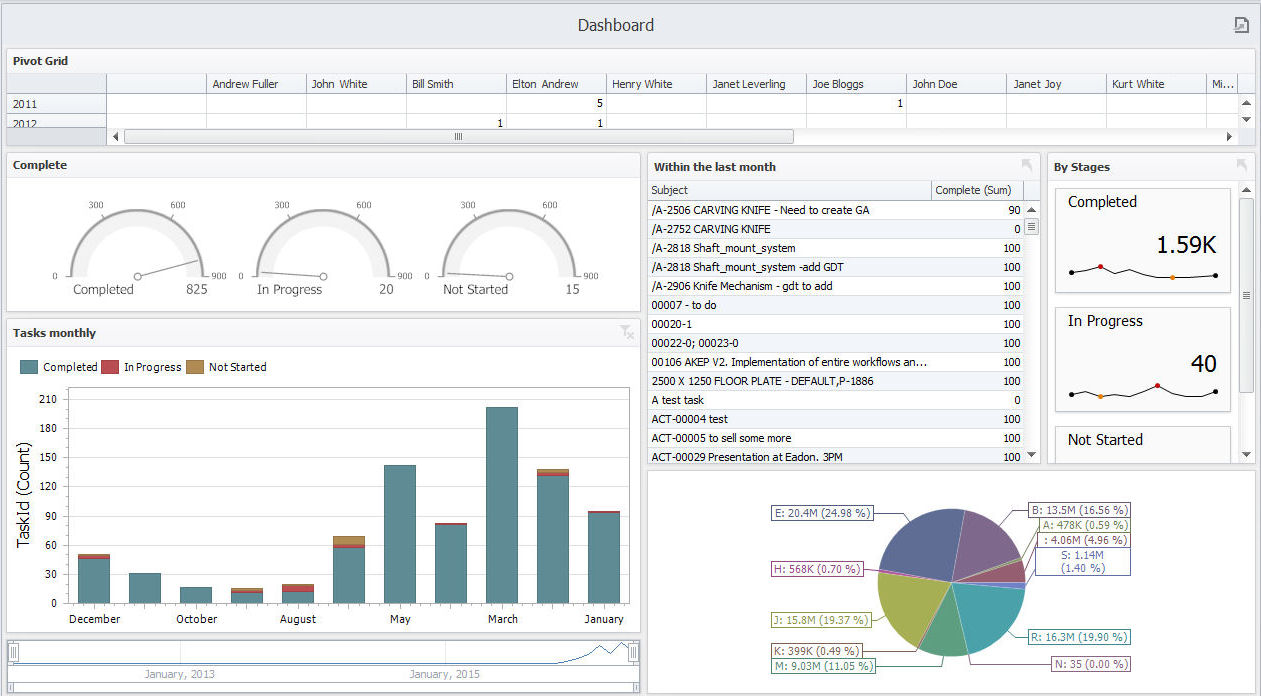Click the By Stages scroll-up arrow
The width and height of the screenshot is (1261, 696).
(1246, 189)
